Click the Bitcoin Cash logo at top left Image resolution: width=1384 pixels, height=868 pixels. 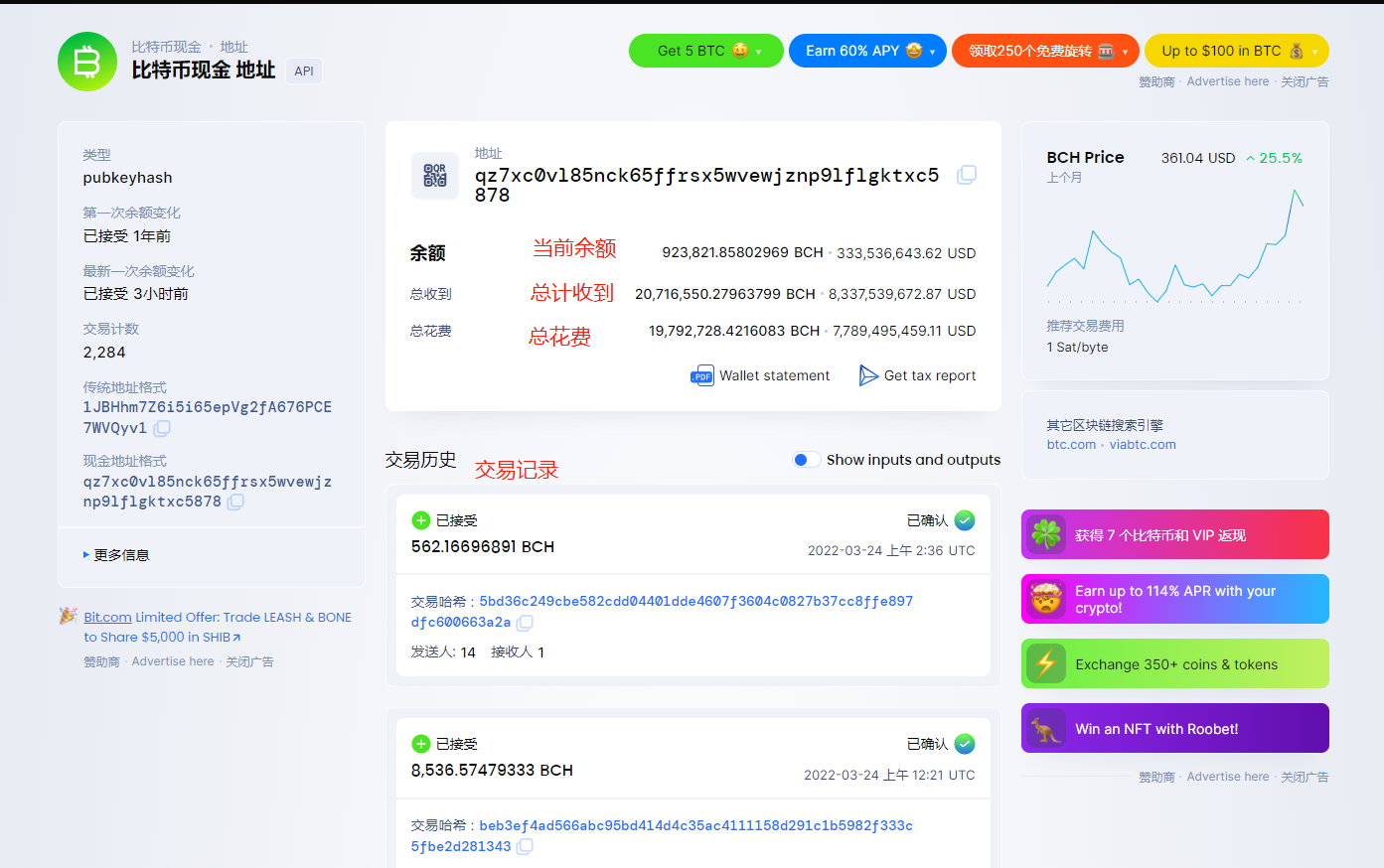87,61
